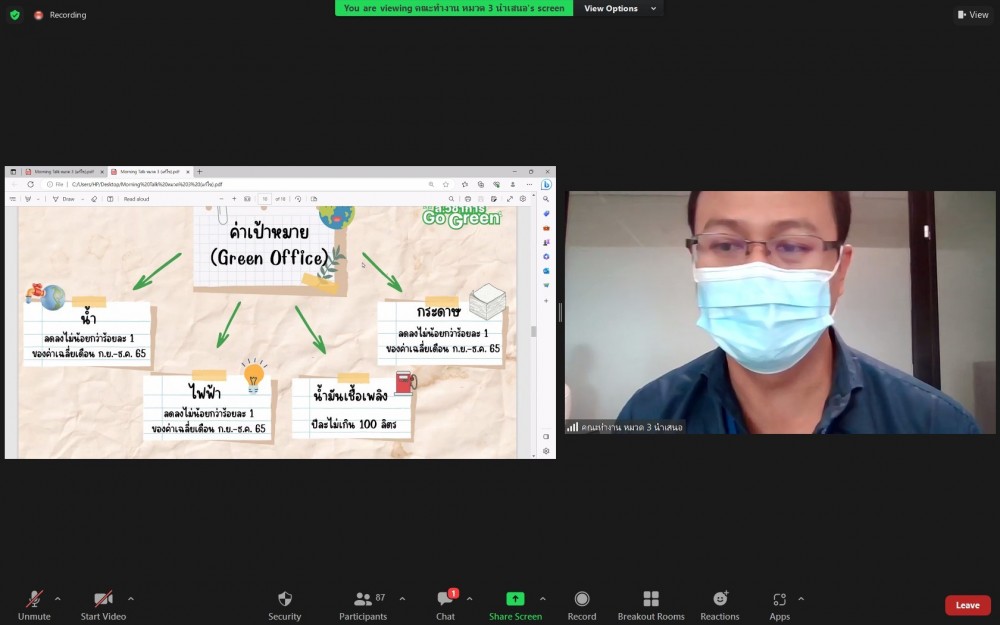This screenshot has width=1000, height=625.
Task: Open browser Collections
Action: click(x=480, y=184)
